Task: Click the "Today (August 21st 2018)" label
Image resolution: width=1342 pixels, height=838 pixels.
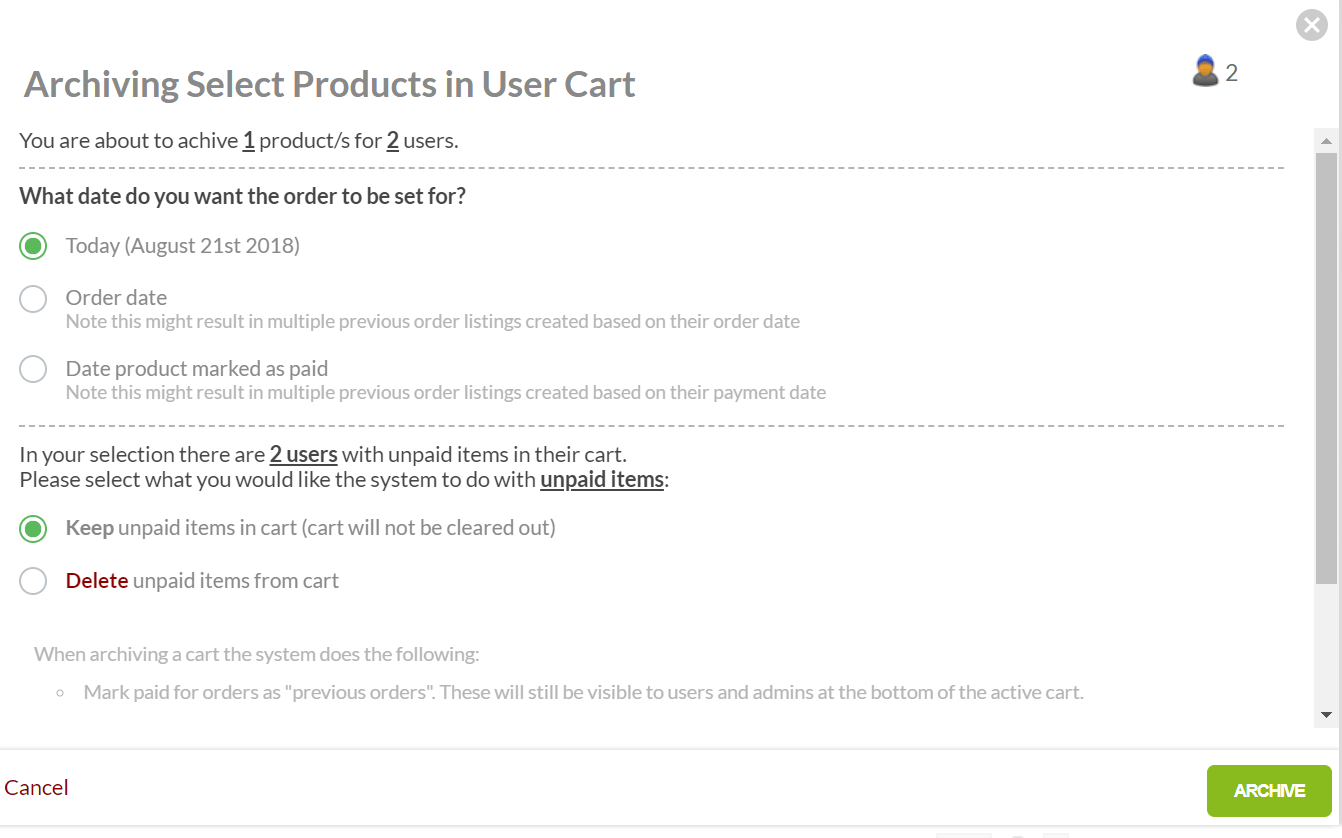Action: click(182, 246)
